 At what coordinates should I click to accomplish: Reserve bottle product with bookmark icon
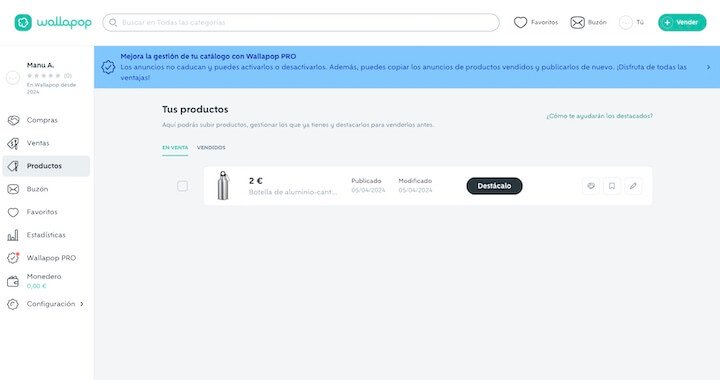(612, 186)
